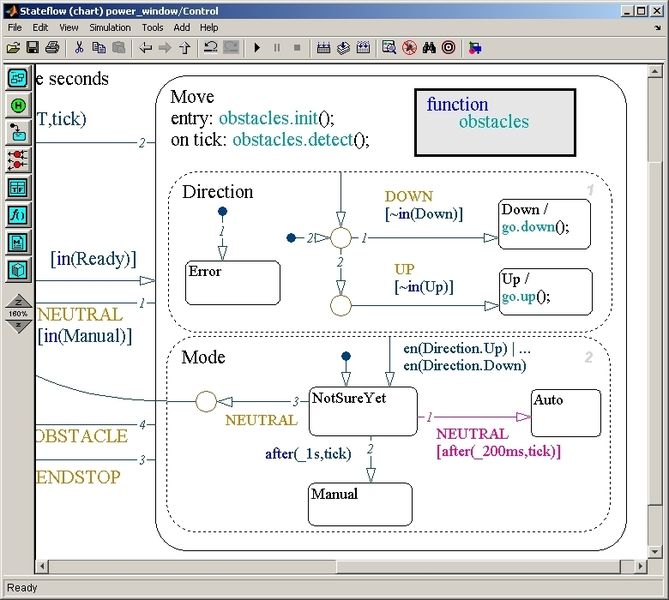
Task: Select the Up state box
Action: click(x=546, y=292)
